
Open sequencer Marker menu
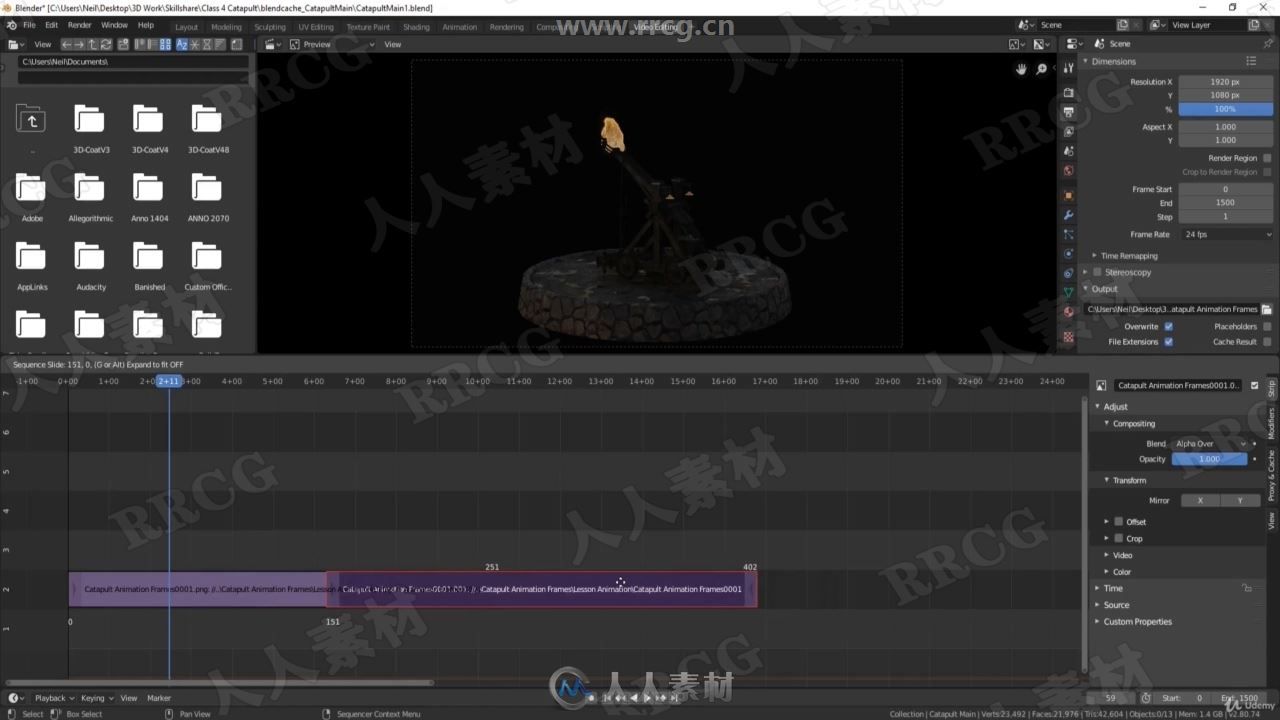click(x=159, y=698)
